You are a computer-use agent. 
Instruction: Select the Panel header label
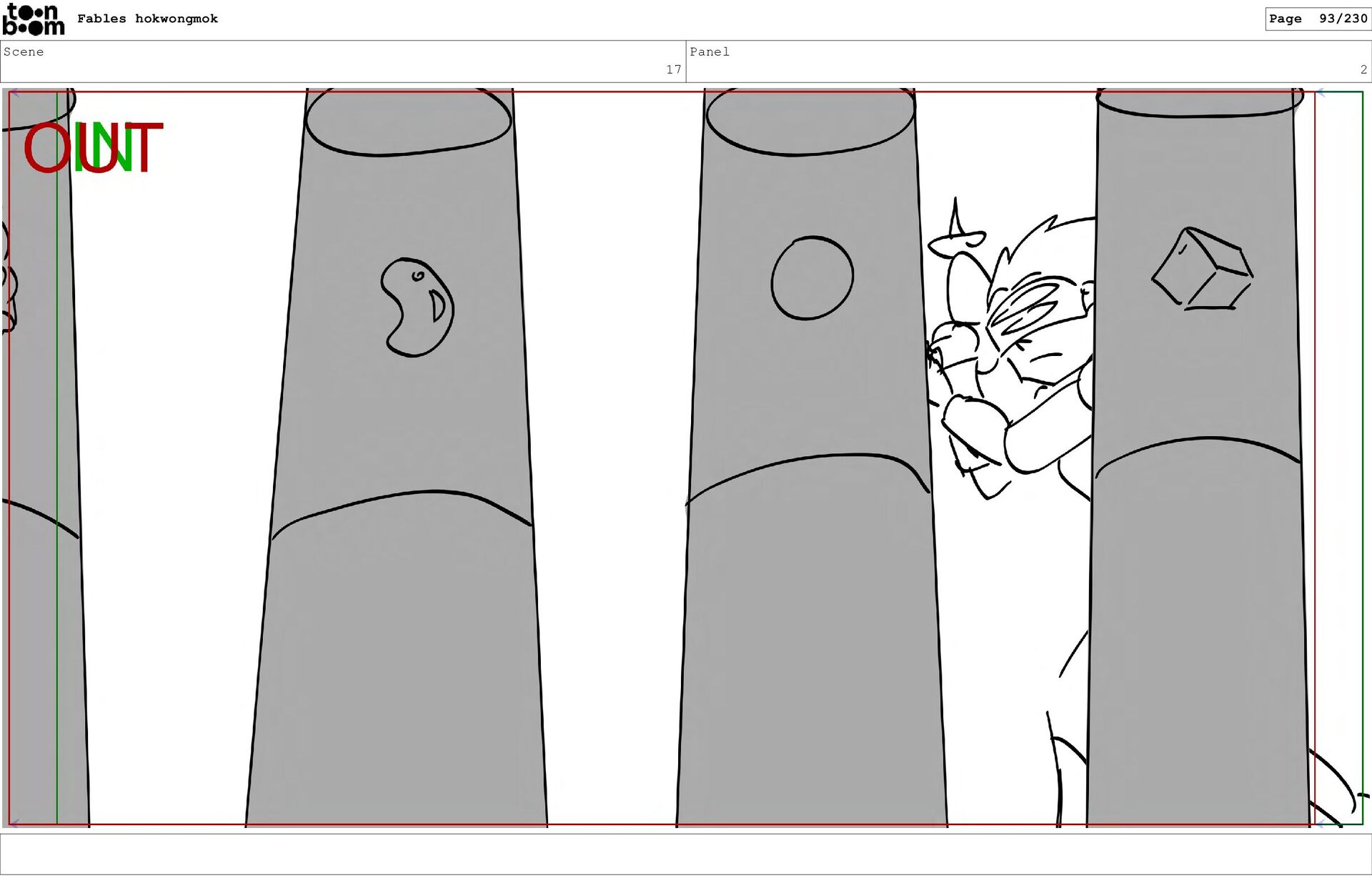pyautogui.click(x=709, y=51)
